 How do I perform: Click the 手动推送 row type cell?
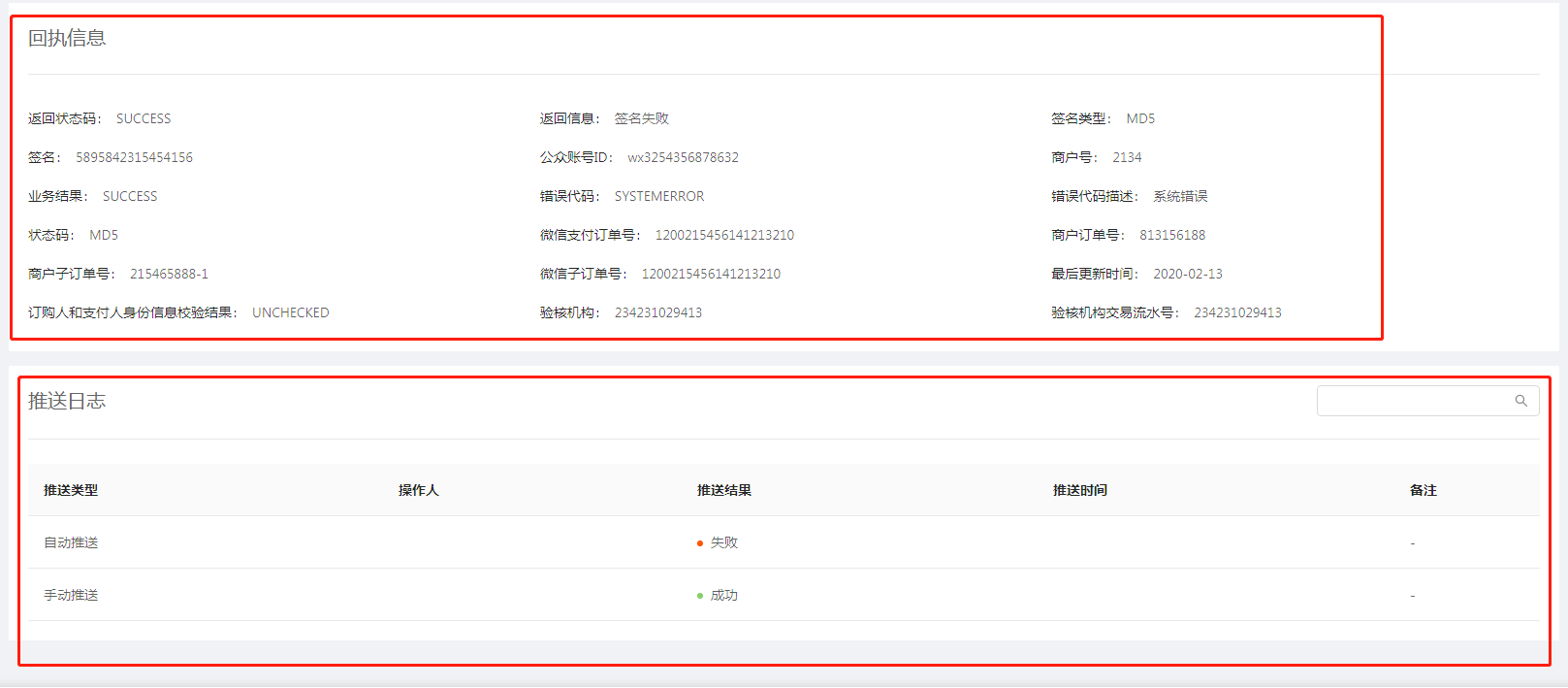tap(71, 595)
